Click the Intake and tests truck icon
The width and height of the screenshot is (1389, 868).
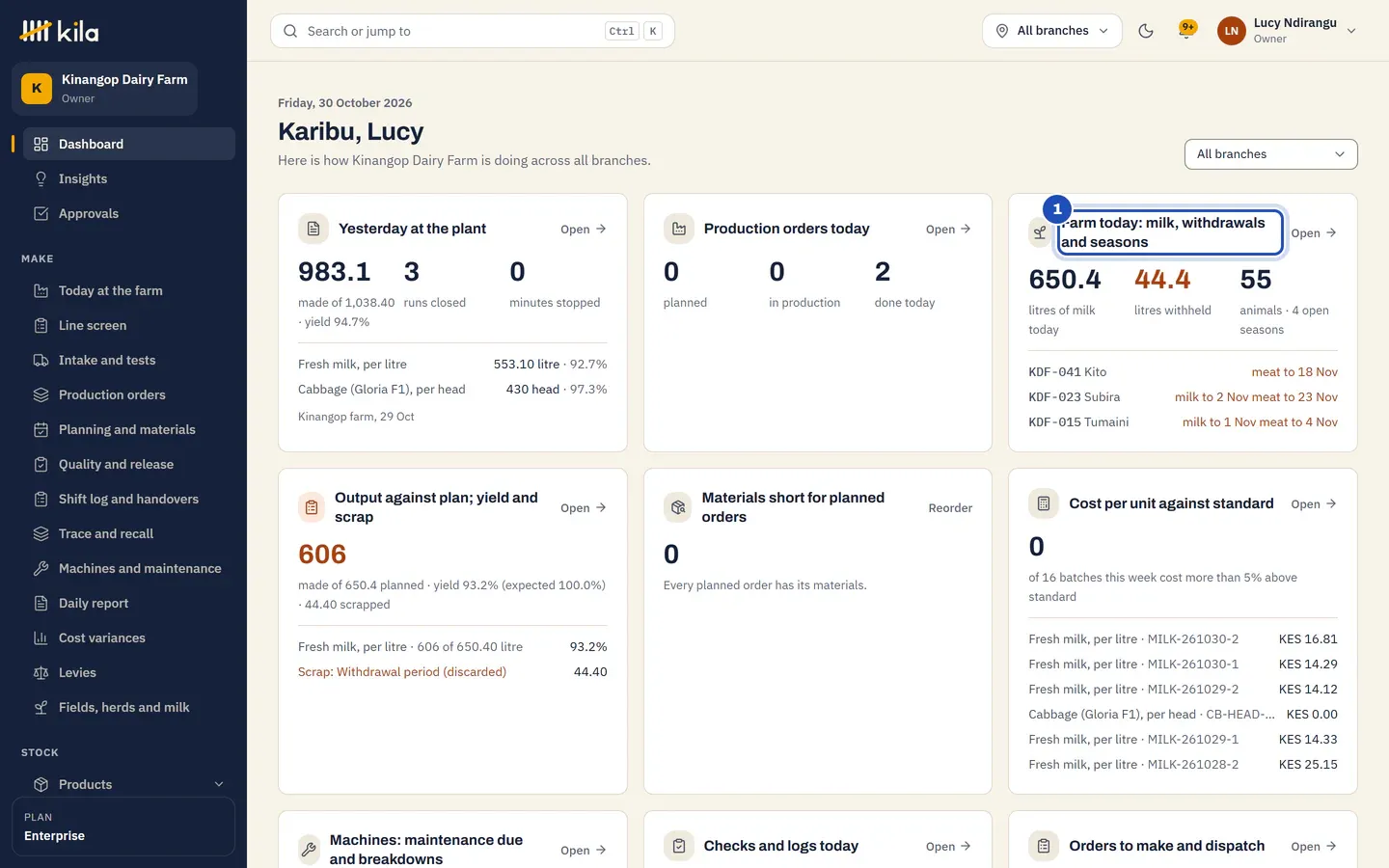41,360
